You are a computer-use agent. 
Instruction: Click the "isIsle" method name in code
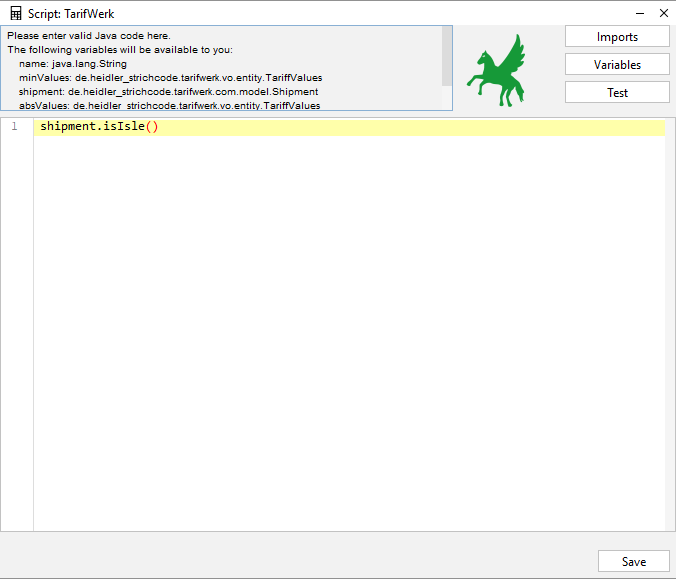point(124,127)
